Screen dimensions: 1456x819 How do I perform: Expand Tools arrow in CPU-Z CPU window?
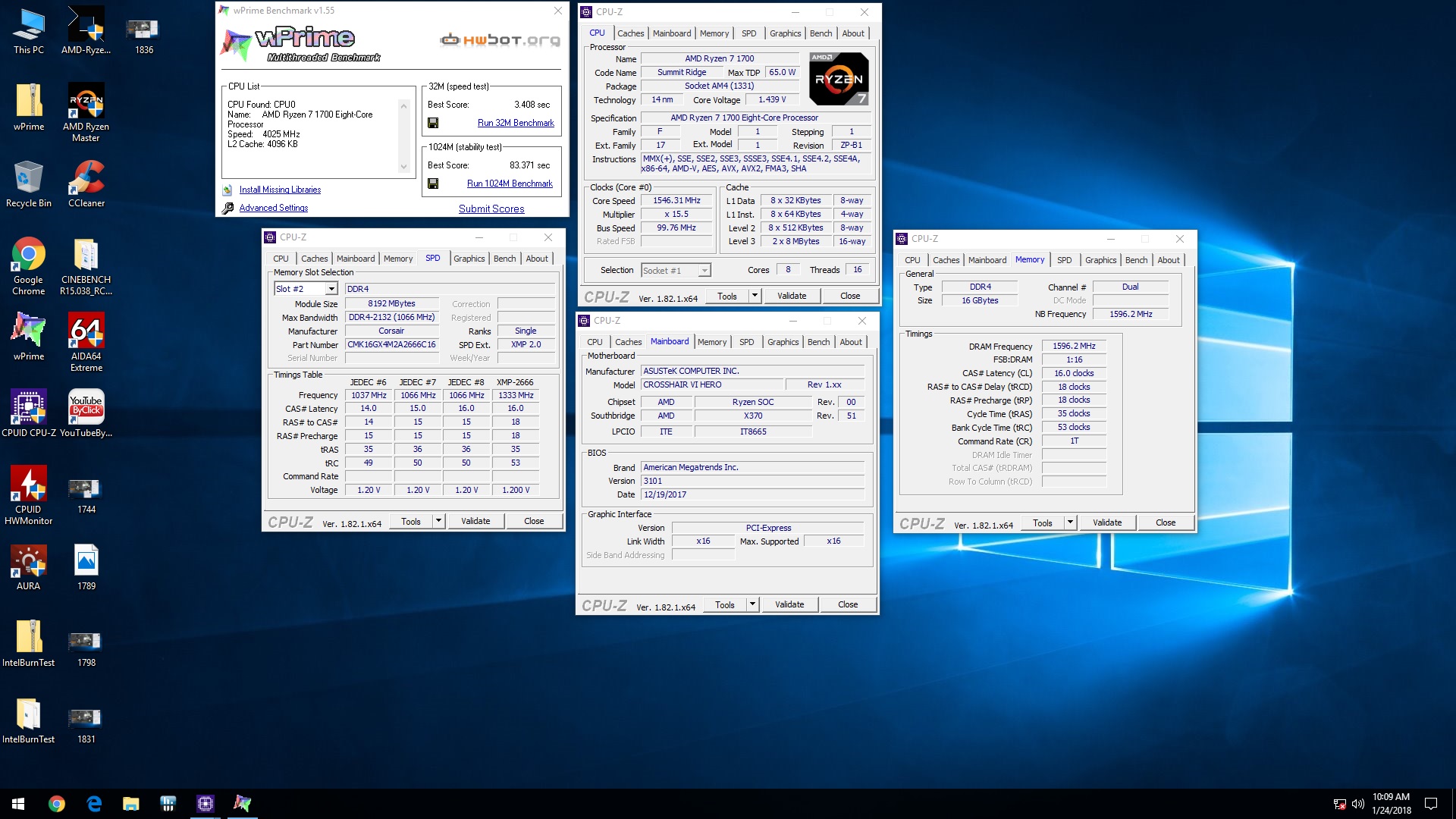pos(754,296)
